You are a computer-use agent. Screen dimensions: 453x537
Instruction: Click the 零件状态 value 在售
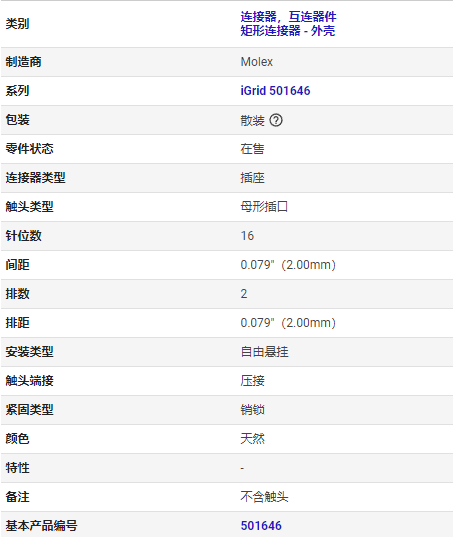point(252,149)
